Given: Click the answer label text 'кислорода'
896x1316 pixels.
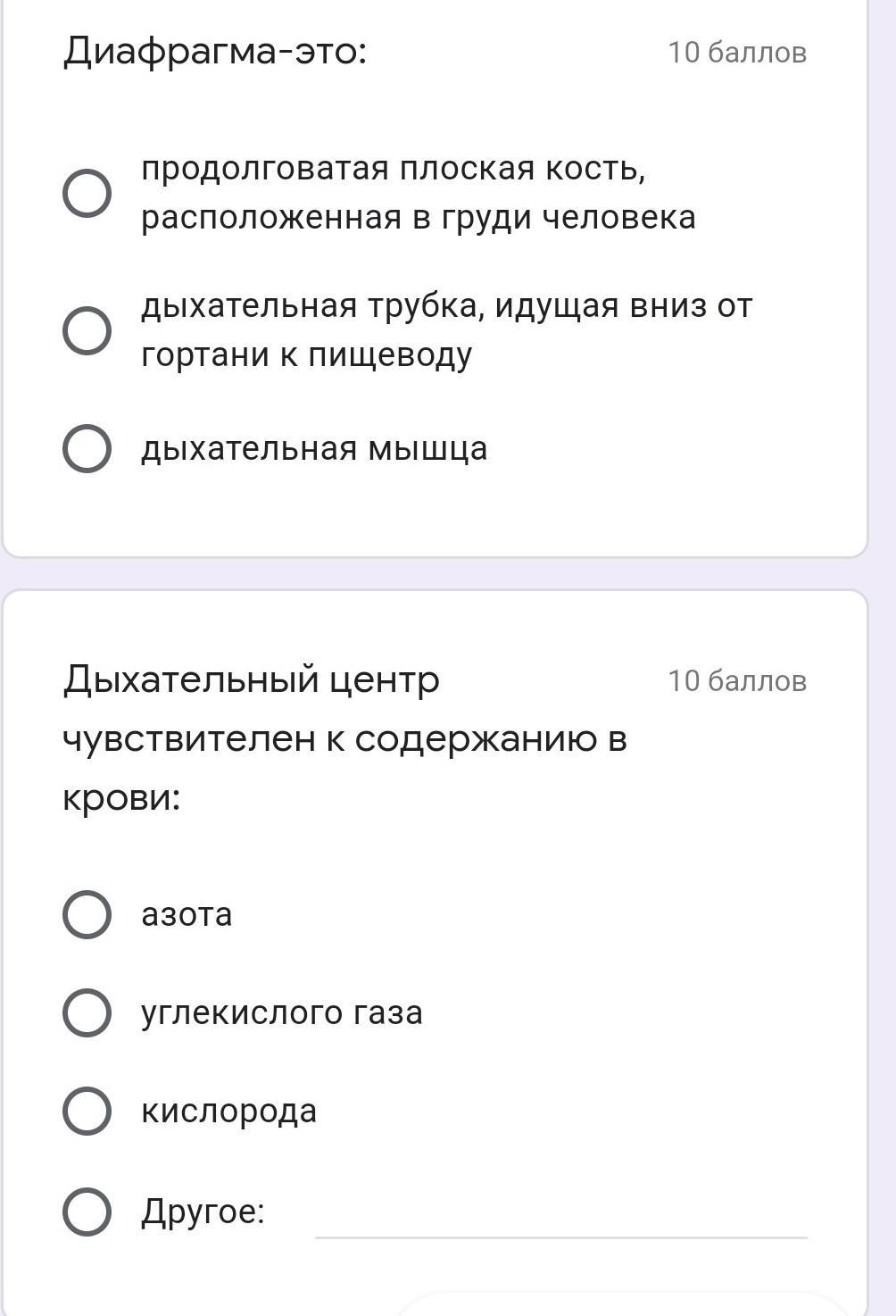Looking at the screenshot, I should click(229, 1111).
